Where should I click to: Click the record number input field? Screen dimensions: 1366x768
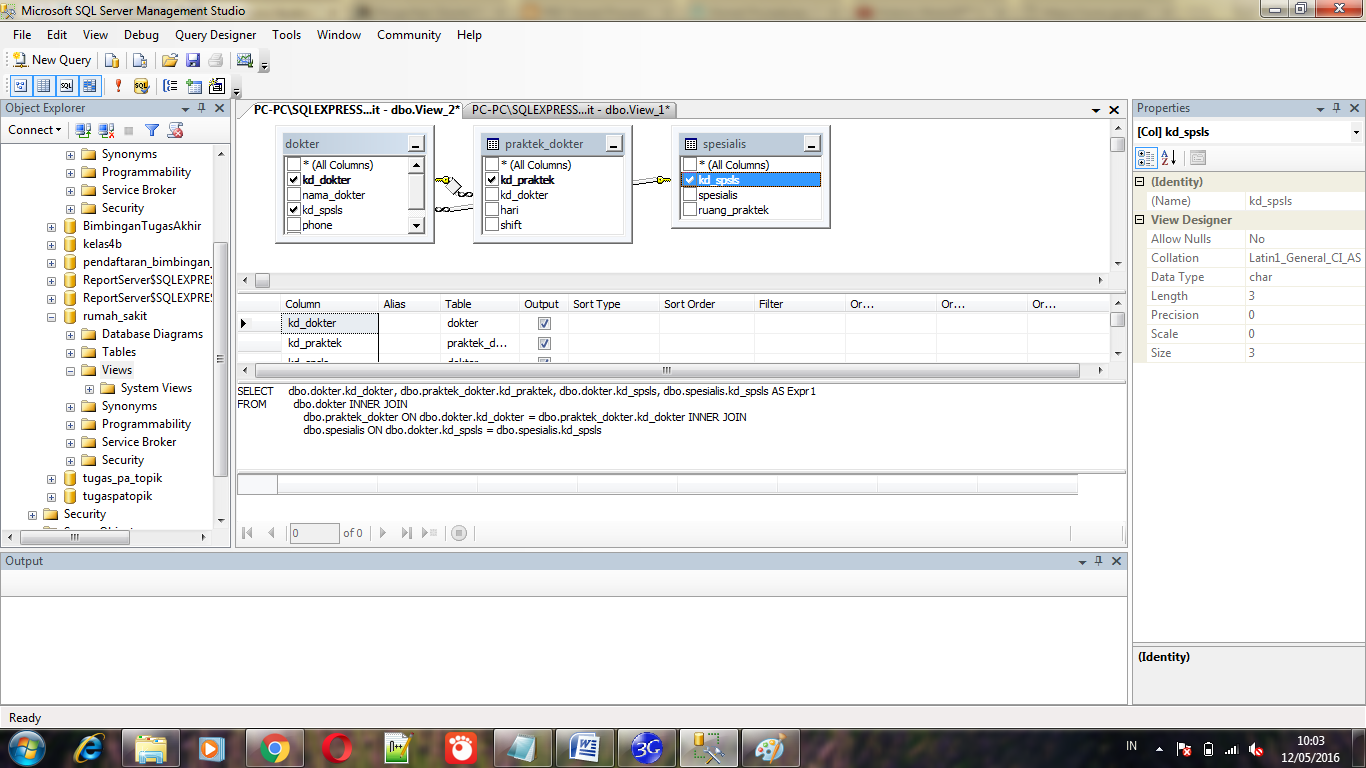(x=314, y=533)
